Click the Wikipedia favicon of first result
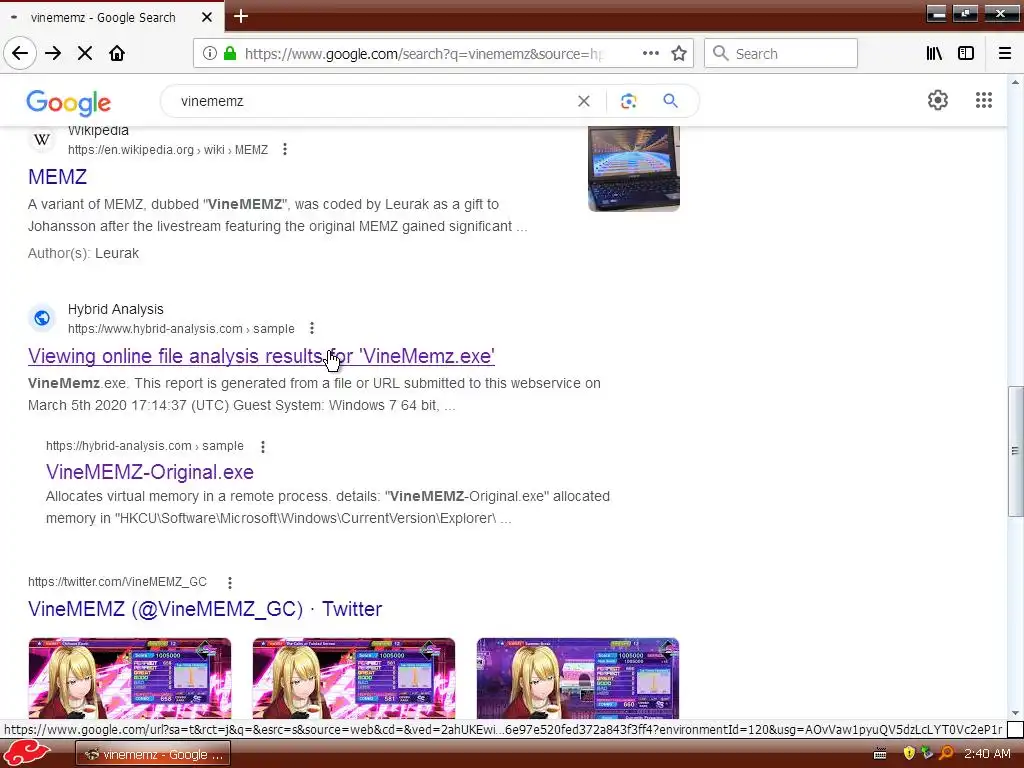The height and width of the screenshot is (768, 1024). (x=42, y=139)
